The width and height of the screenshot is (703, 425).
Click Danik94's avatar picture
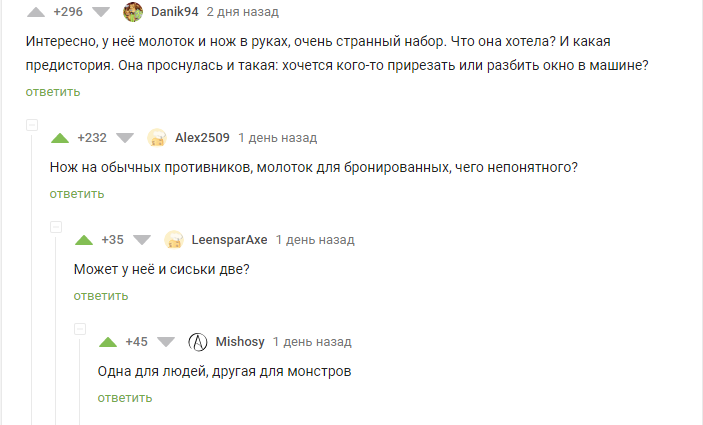pos(132,12)
